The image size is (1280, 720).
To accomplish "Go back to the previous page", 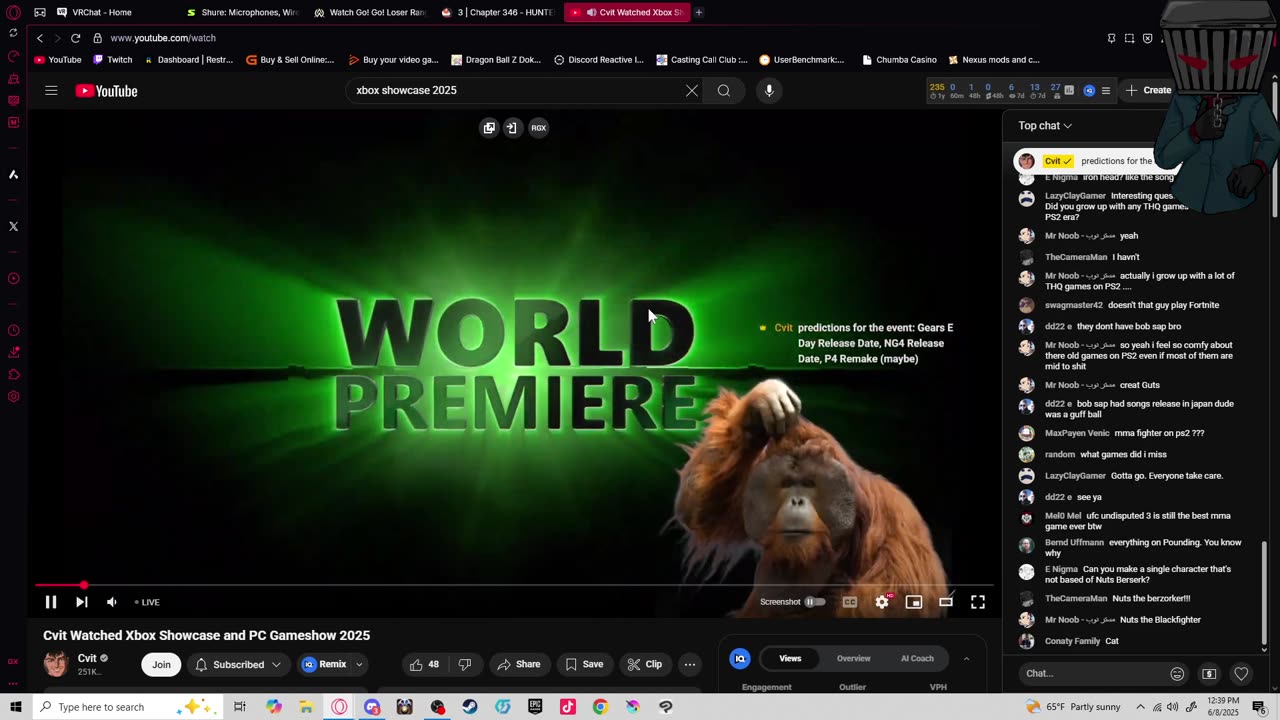I will click(40, 38).
